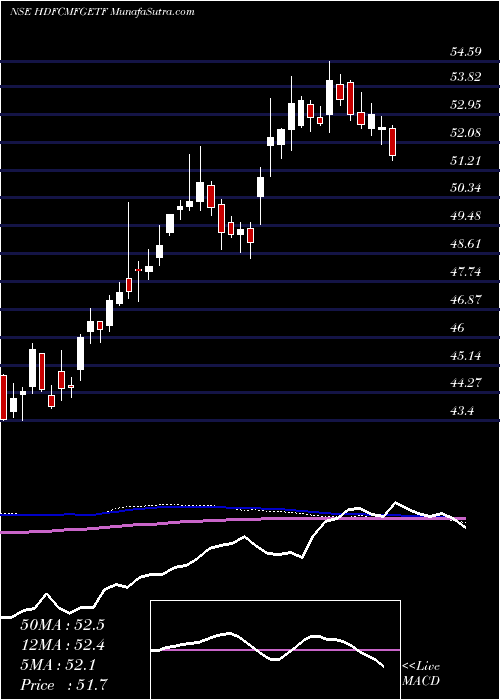Click the Price : 51.7 readout
500x700 pixels.
click(63, 685)
